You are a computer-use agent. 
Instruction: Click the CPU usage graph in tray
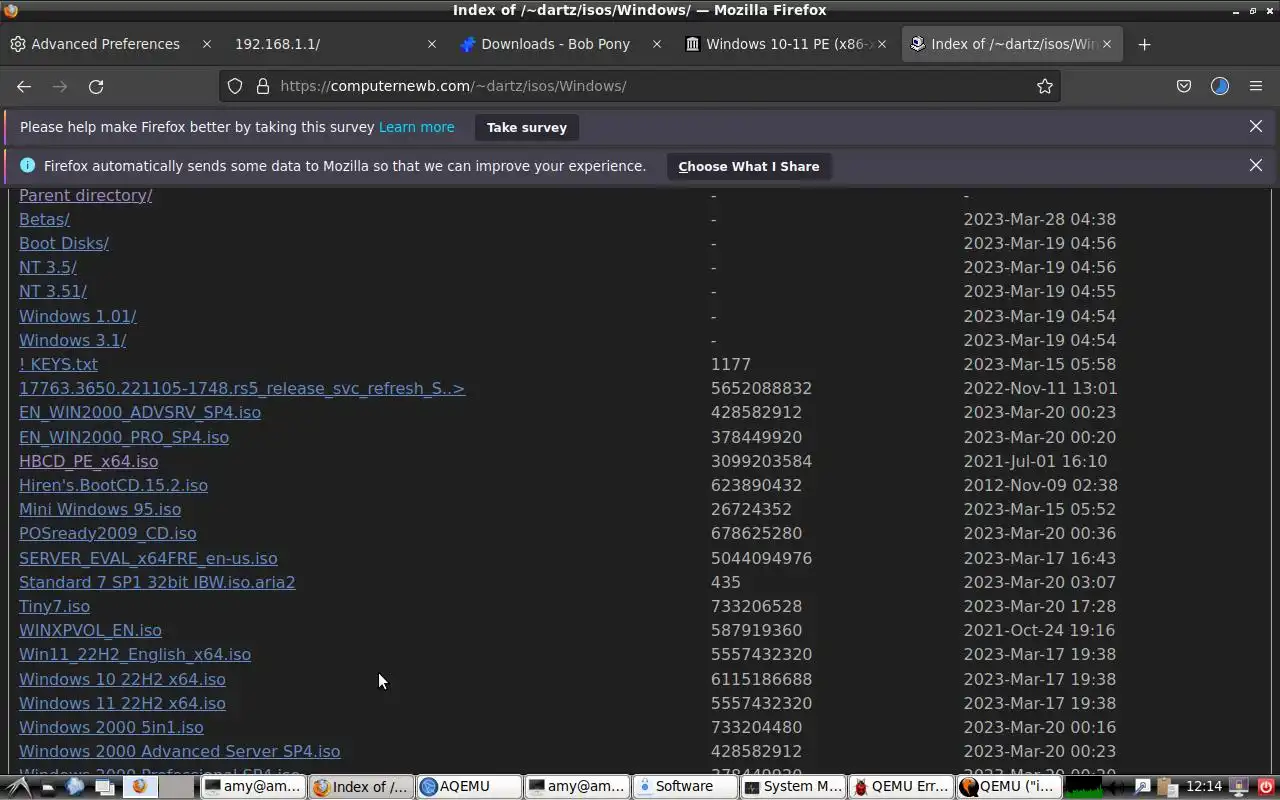click(1083, 787)
